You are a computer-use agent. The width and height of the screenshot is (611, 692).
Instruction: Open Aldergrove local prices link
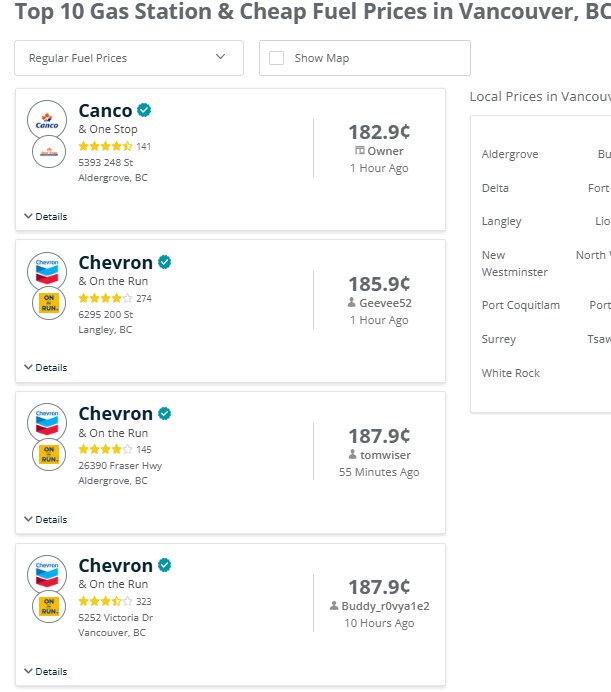510,154
